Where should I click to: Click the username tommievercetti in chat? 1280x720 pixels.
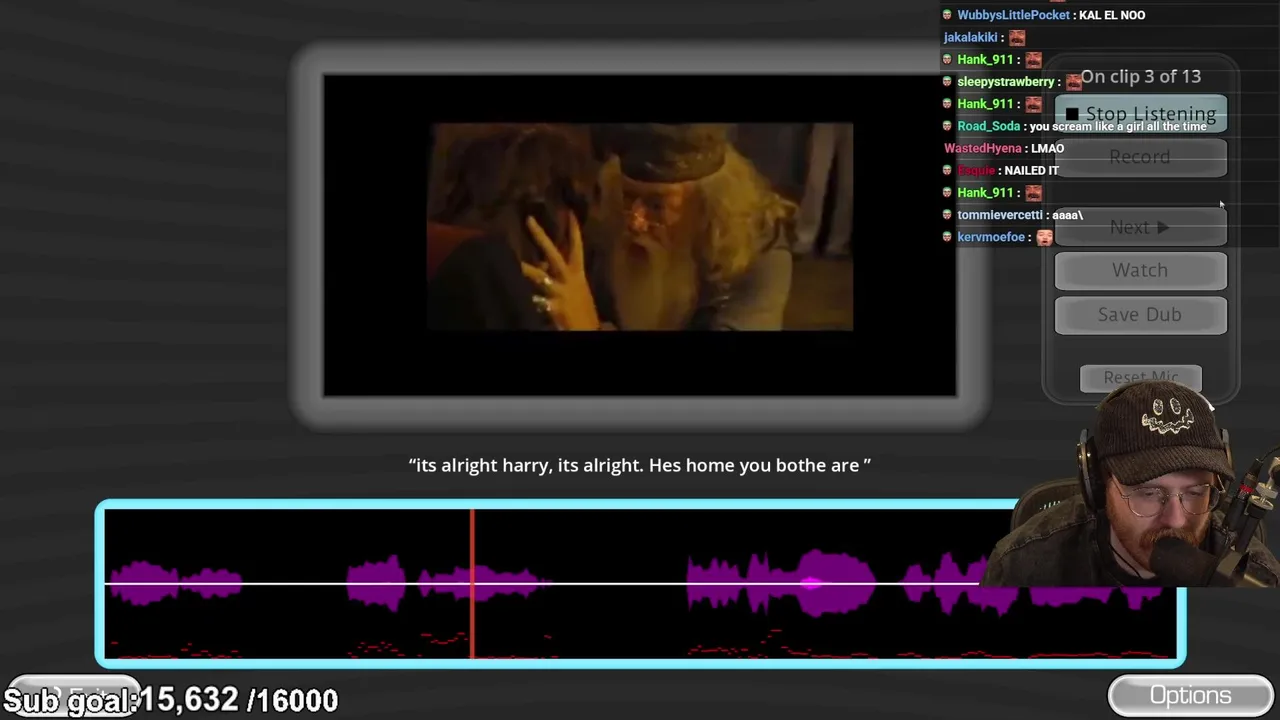pyautogui.click(x=999, y=215)
